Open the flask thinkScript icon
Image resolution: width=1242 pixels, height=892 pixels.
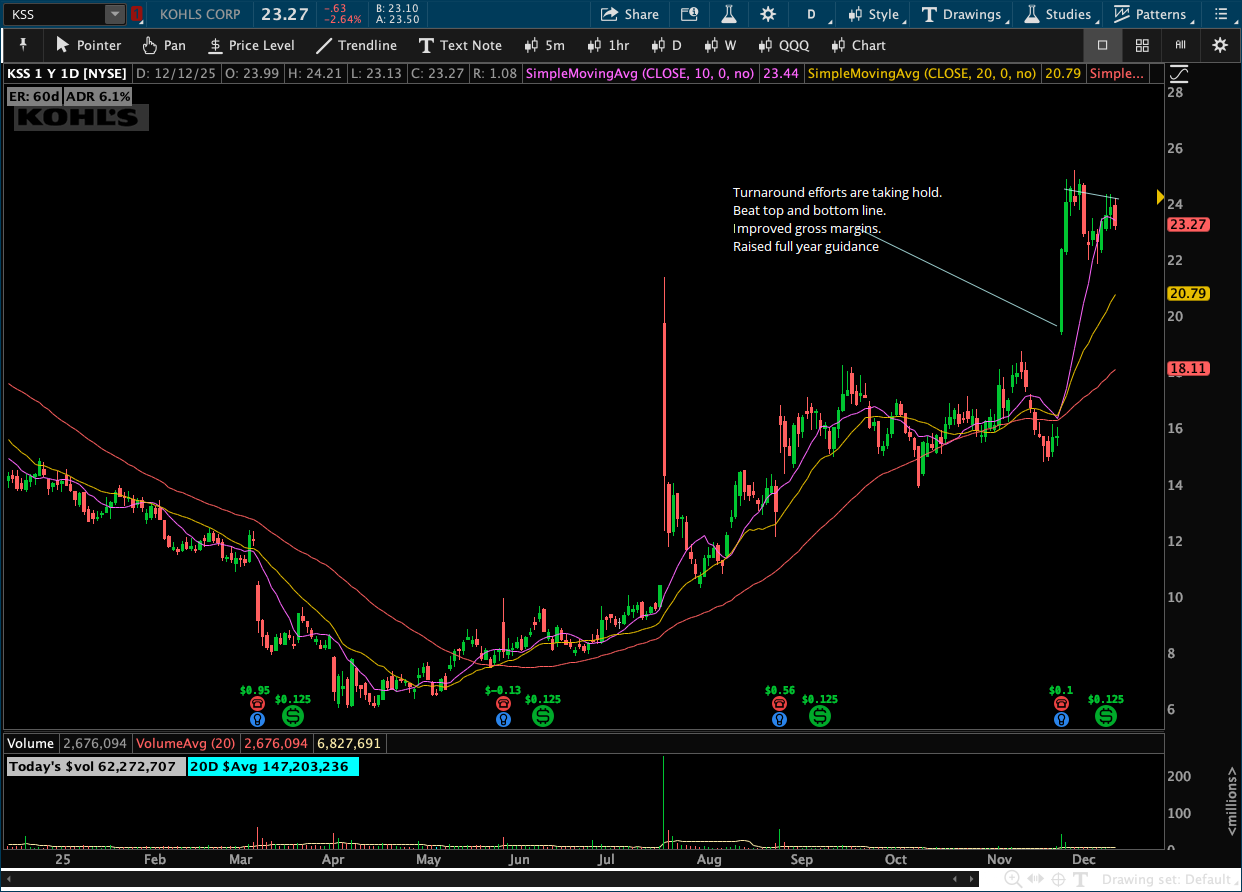point(729,14)
